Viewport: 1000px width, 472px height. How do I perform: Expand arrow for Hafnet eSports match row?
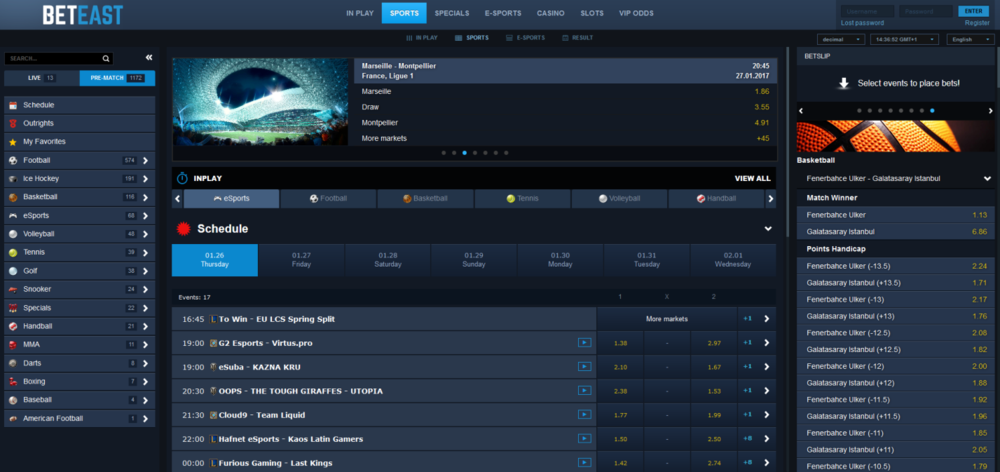pyautogui.click(x=767, y=439)
